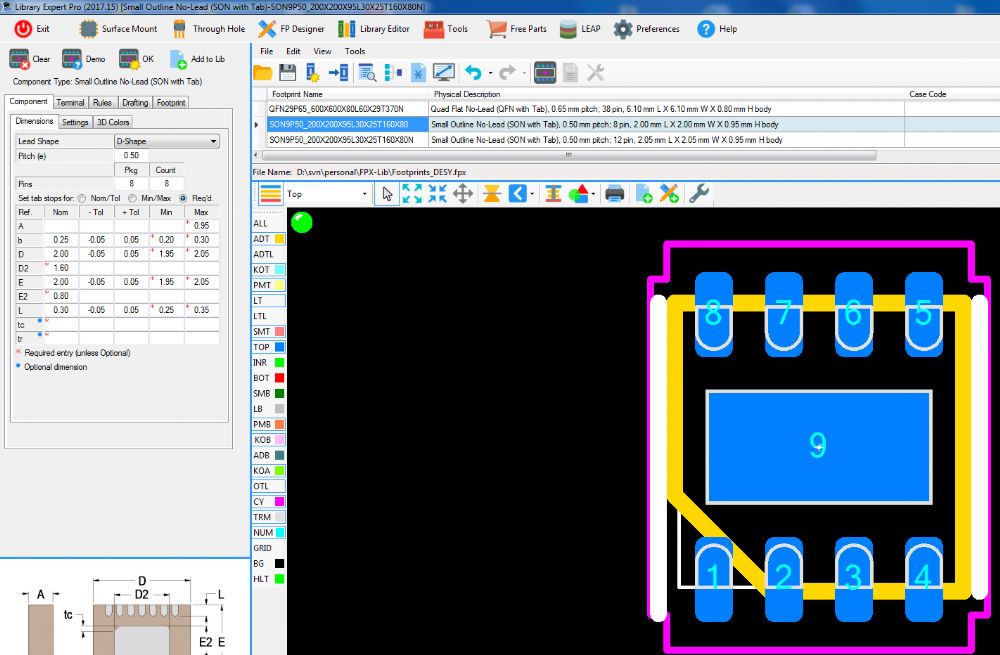Click Add to Lib icon
Viewport: 1000px width, 655px height.
(179, 59)
